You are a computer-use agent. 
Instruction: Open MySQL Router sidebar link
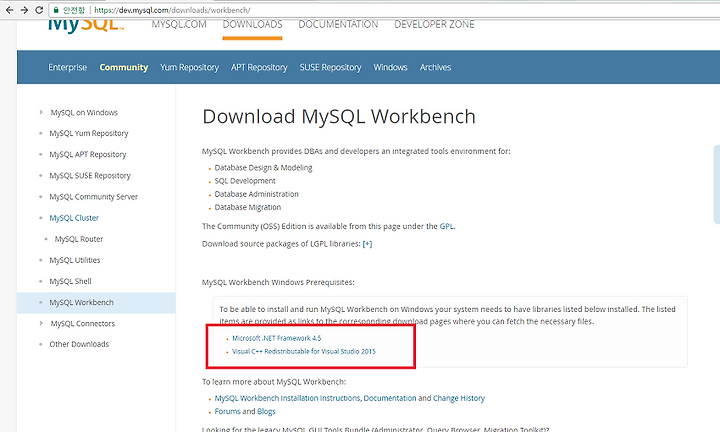(x=79, y=239)
